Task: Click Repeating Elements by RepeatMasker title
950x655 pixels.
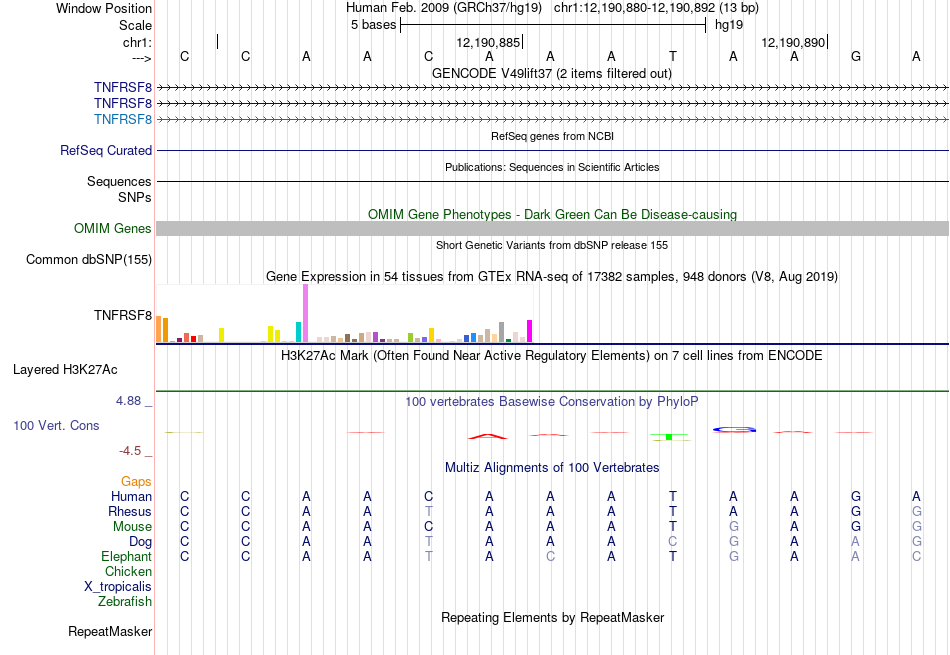Action: coord(552,617)
